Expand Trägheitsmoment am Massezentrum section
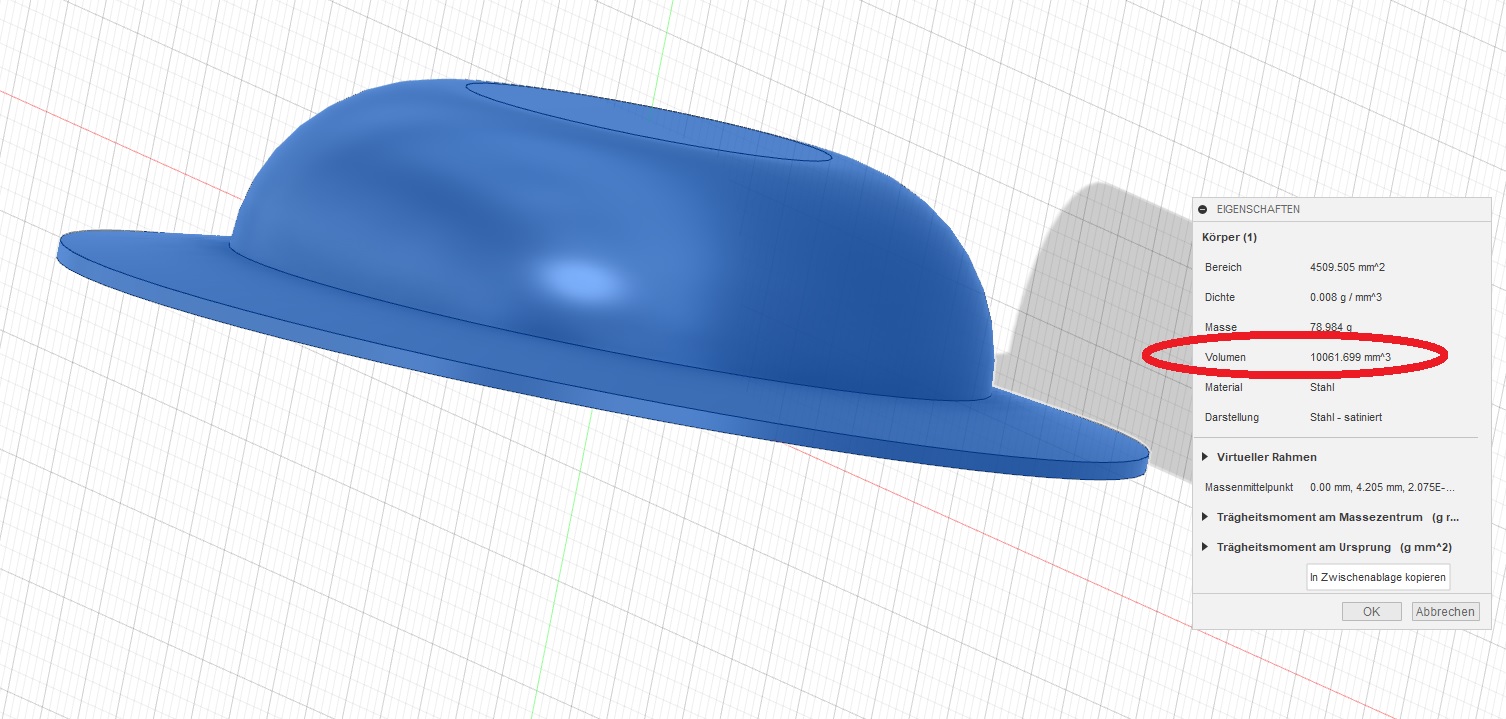Viewport: 1506px width, 719px height. pyautogui.click(x=1205, y=518)
